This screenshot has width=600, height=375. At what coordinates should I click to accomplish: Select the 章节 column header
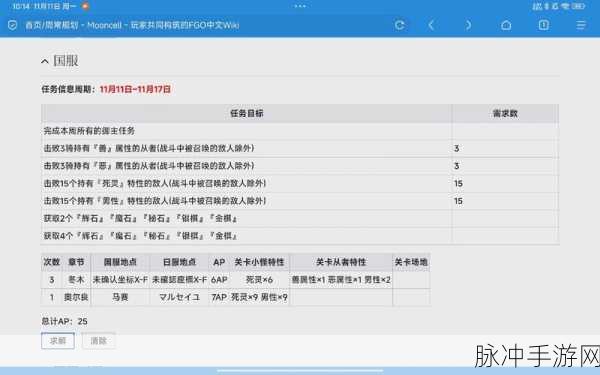click(x=76, y=262)
